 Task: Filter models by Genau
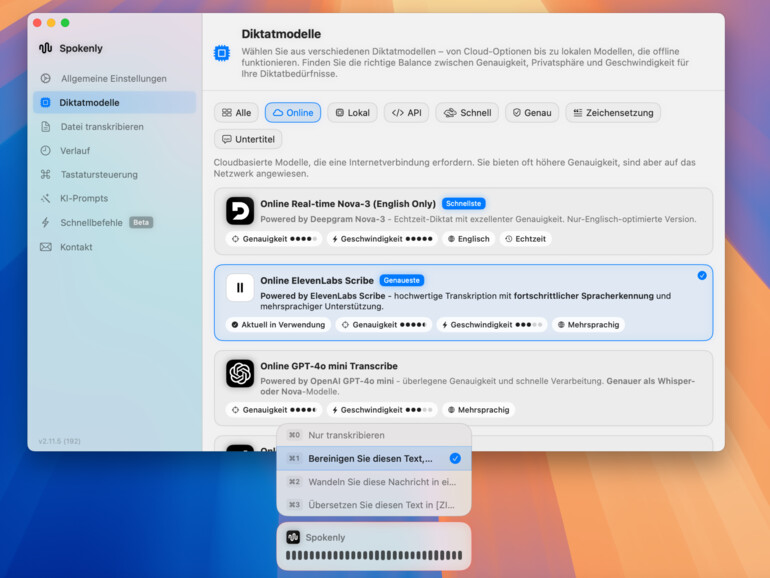coord(532,113)
